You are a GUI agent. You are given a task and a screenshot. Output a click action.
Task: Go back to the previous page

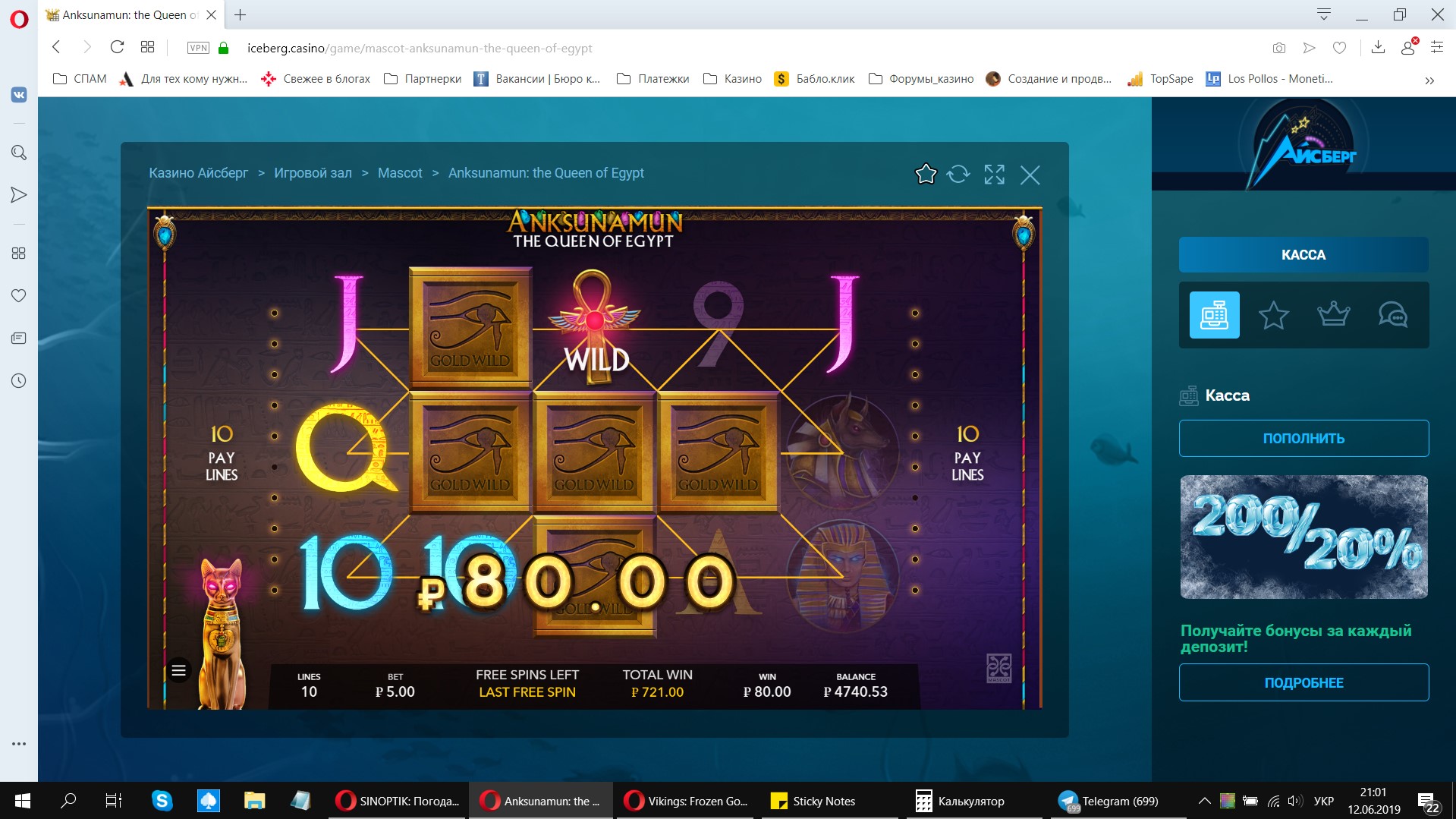click(56, 47)
